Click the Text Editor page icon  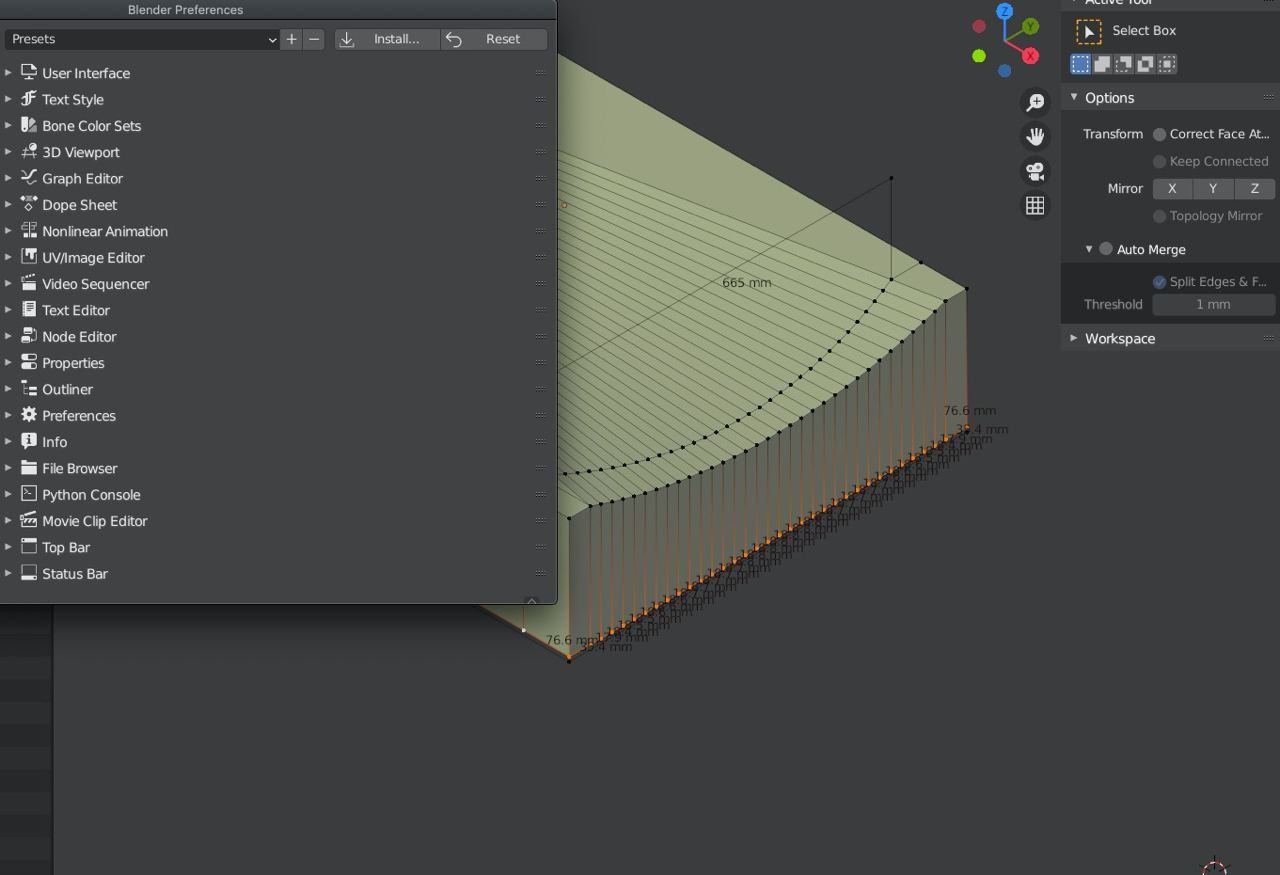pyautogui.click(x=29, y=309)
